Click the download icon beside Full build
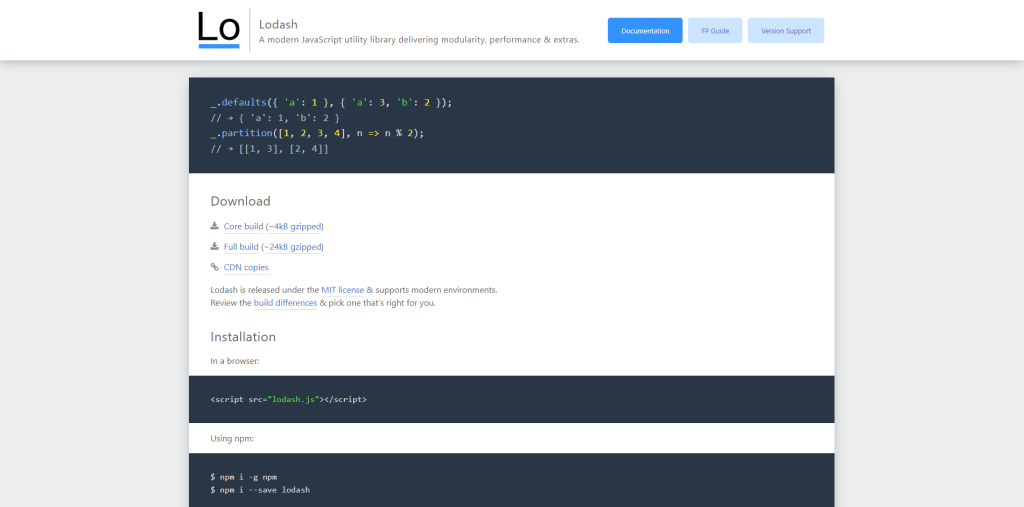1024x507 pixels. [214, 246]
